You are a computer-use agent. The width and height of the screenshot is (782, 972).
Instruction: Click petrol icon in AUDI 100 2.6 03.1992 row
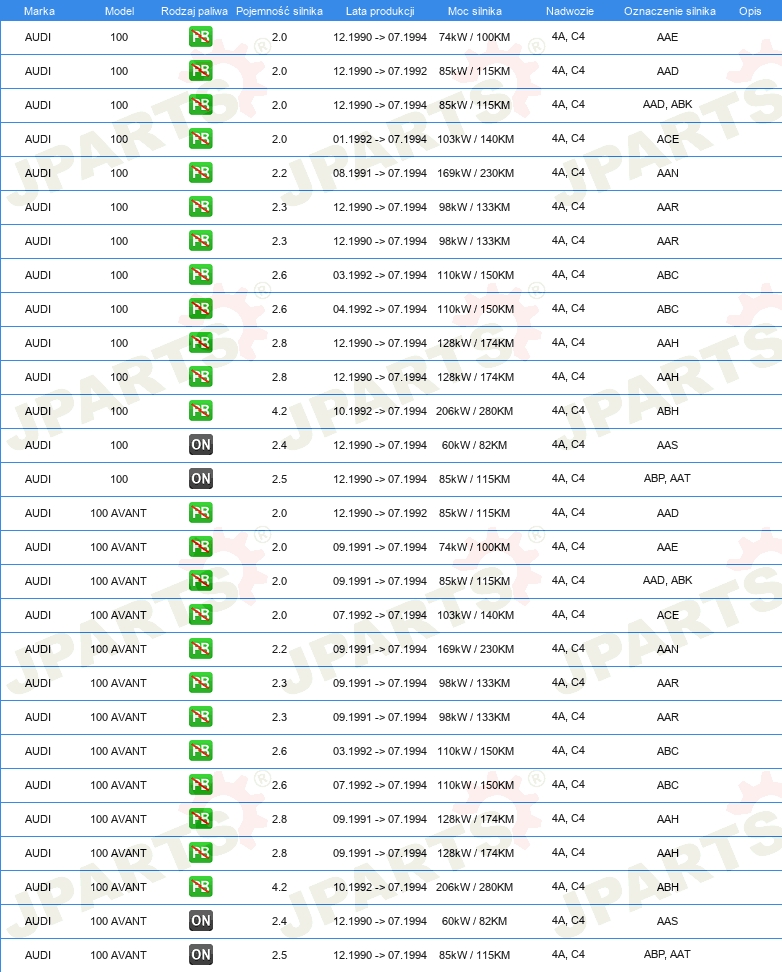[200, 275]
